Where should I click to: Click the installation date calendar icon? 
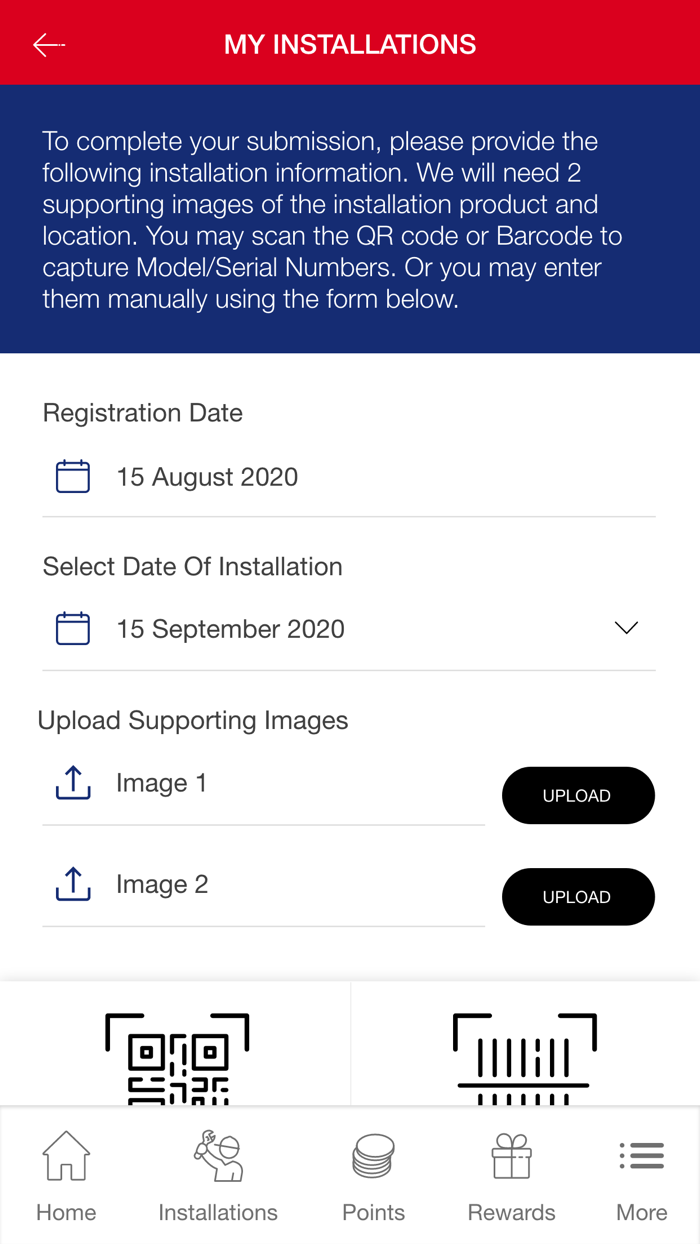(x=72, y=629)
